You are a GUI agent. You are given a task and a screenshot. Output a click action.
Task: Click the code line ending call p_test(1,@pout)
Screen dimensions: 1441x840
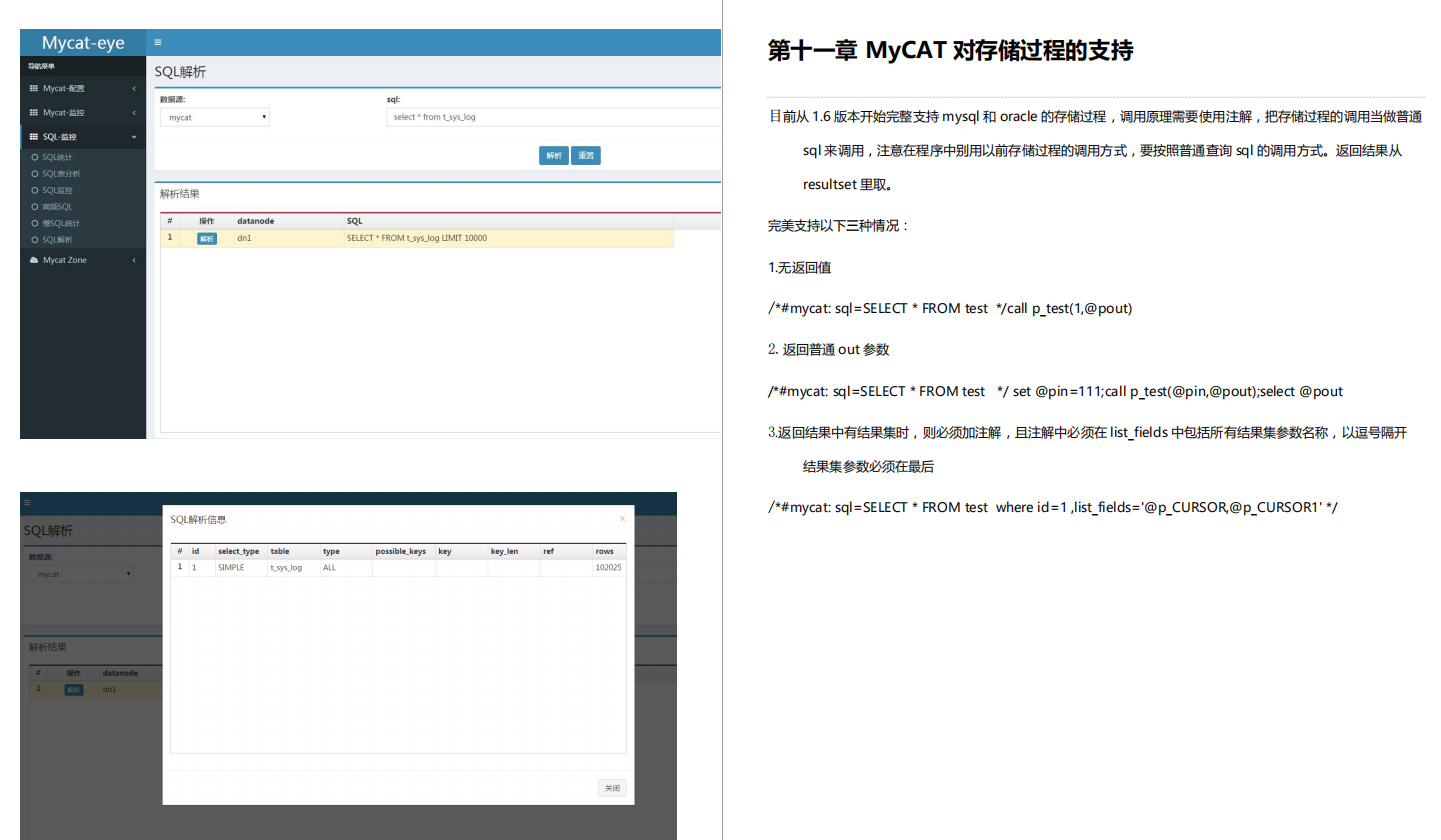click(949, 308)
